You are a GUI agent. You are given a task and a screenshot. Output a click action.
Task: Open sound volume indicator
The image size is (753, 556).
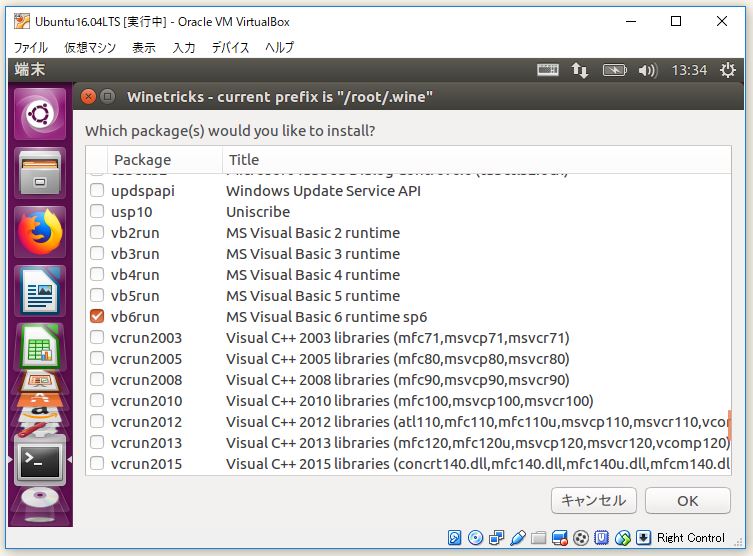tap(647, 70)
